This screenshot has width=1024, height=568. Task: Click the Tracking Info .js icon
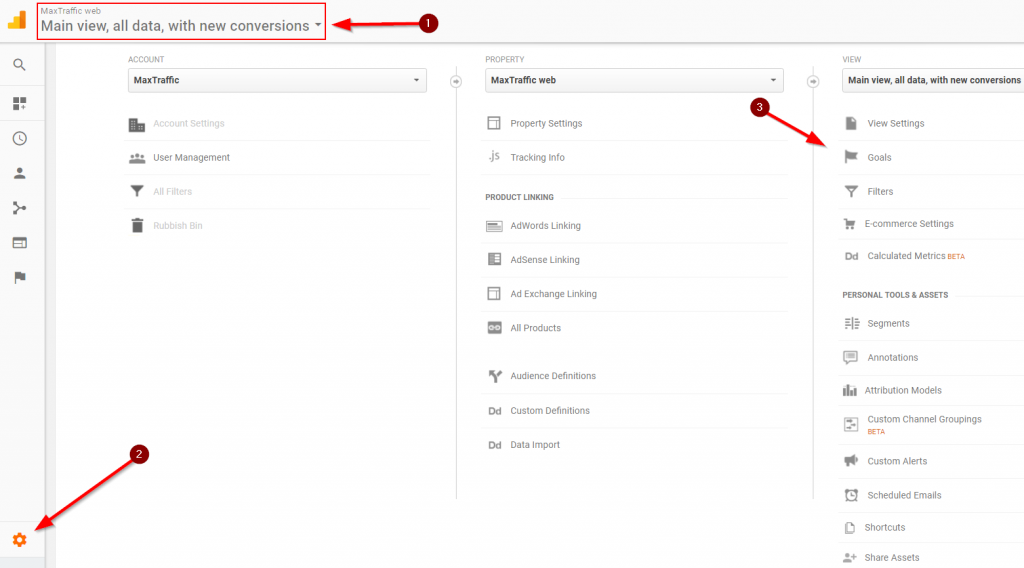(x=494, y=156)
